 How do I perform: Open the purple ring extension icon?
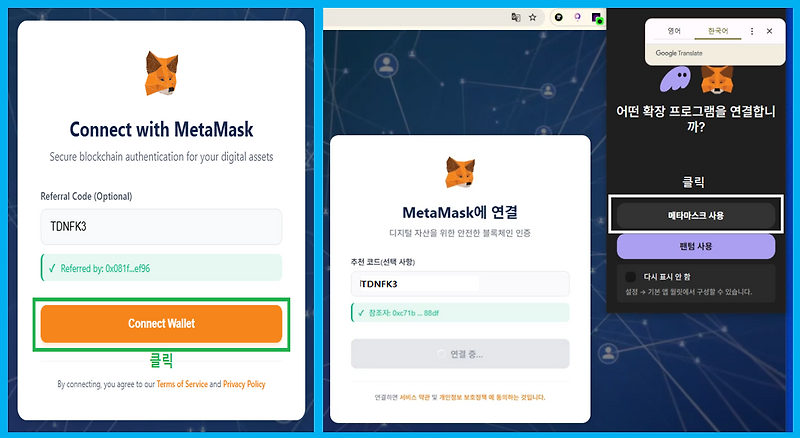click(x=577, y=17)
